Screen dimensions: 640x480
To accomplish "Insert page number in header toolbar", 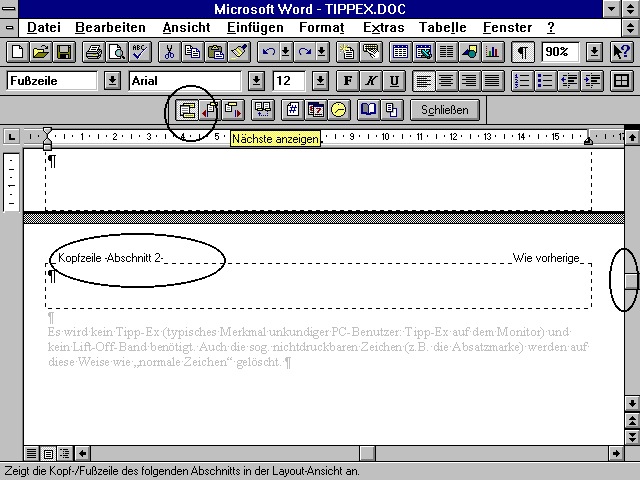I will click(294, 109).
